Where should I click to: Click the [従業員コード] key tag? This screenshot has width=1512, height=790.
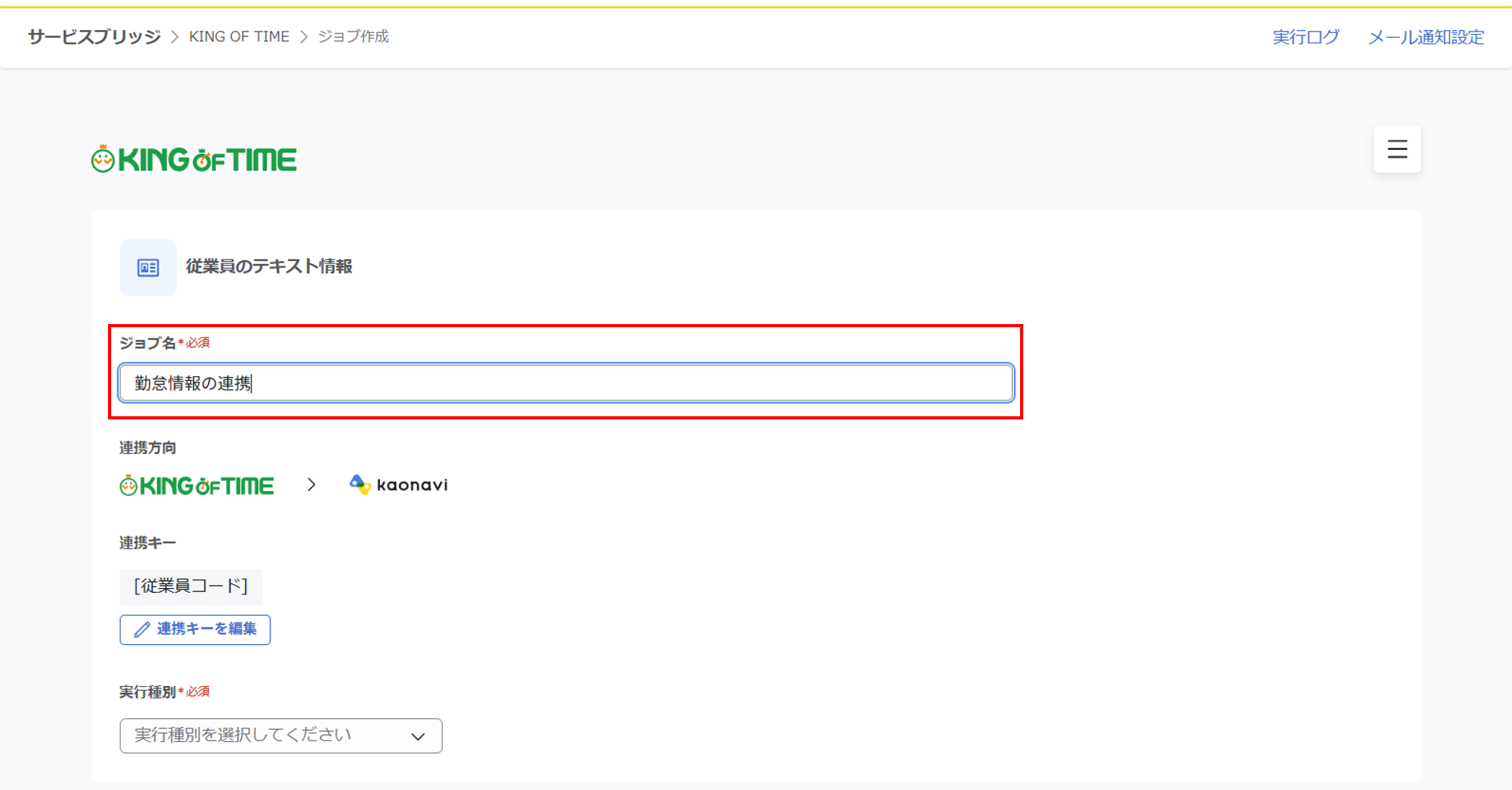point(191,586)
